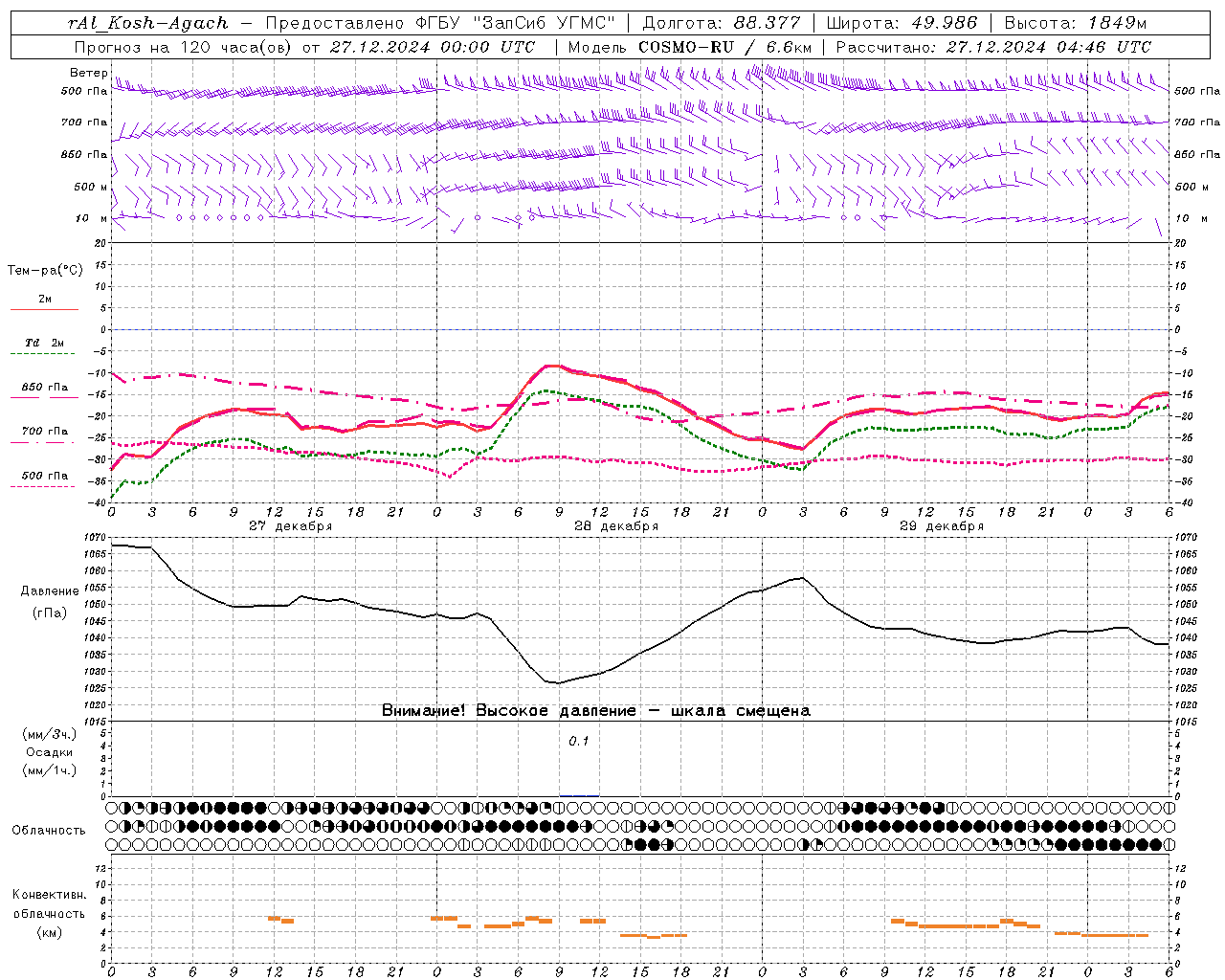
Task: Click the (км) unit label
Action: click(x=50, y=932)
